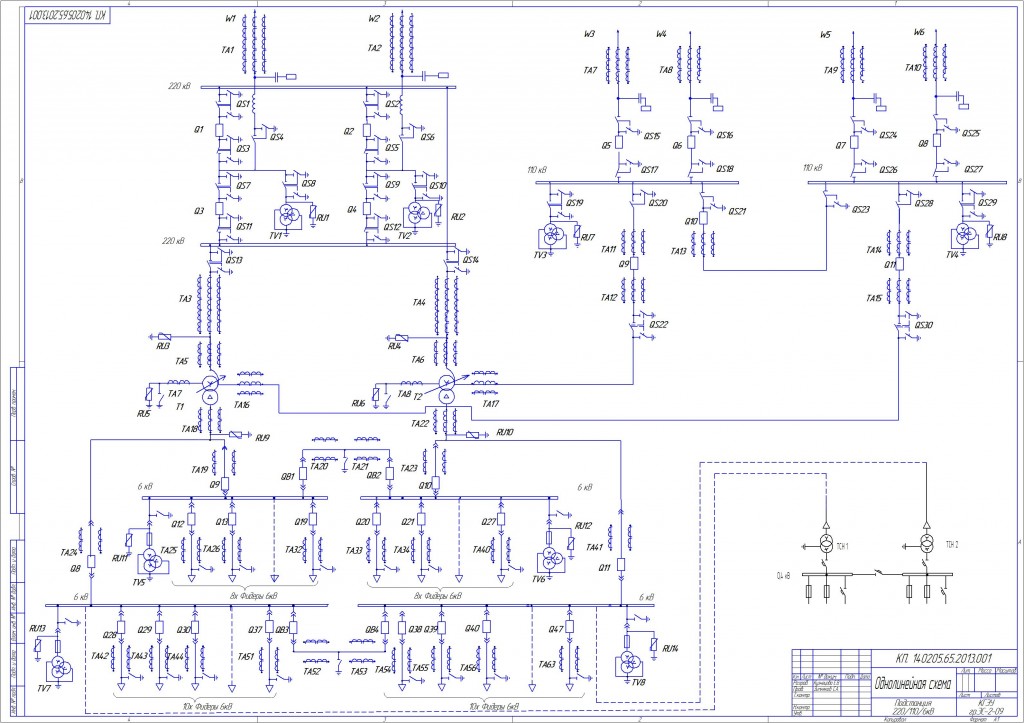
Task: Click the RU1 surge arrester symbol
Action: click(313, 211)
